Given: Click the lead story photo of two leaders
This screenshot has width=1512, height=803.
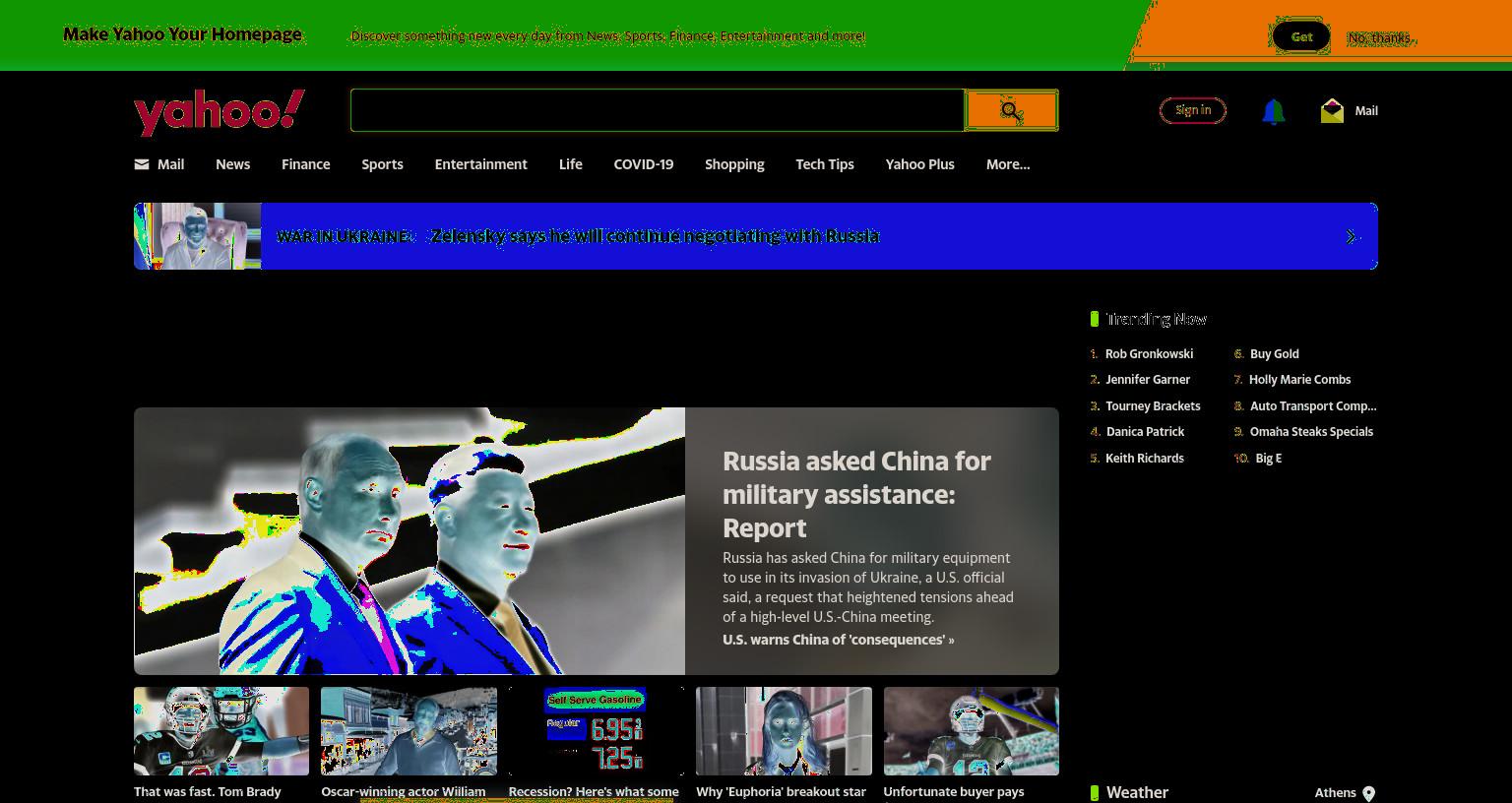Looking at the screenshot, I should click(x=409, y=541).
